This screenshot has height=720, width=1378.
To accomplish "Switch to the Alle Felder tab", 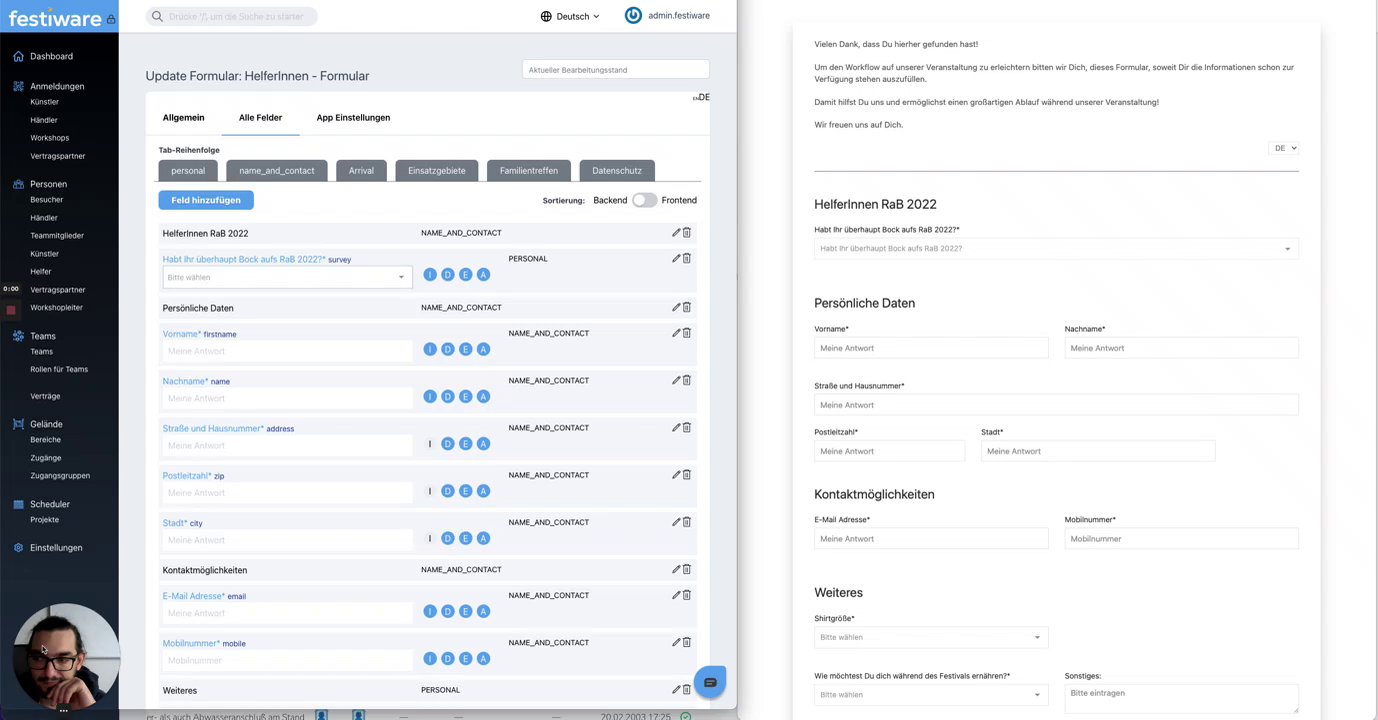I will (x=260, y=118).
